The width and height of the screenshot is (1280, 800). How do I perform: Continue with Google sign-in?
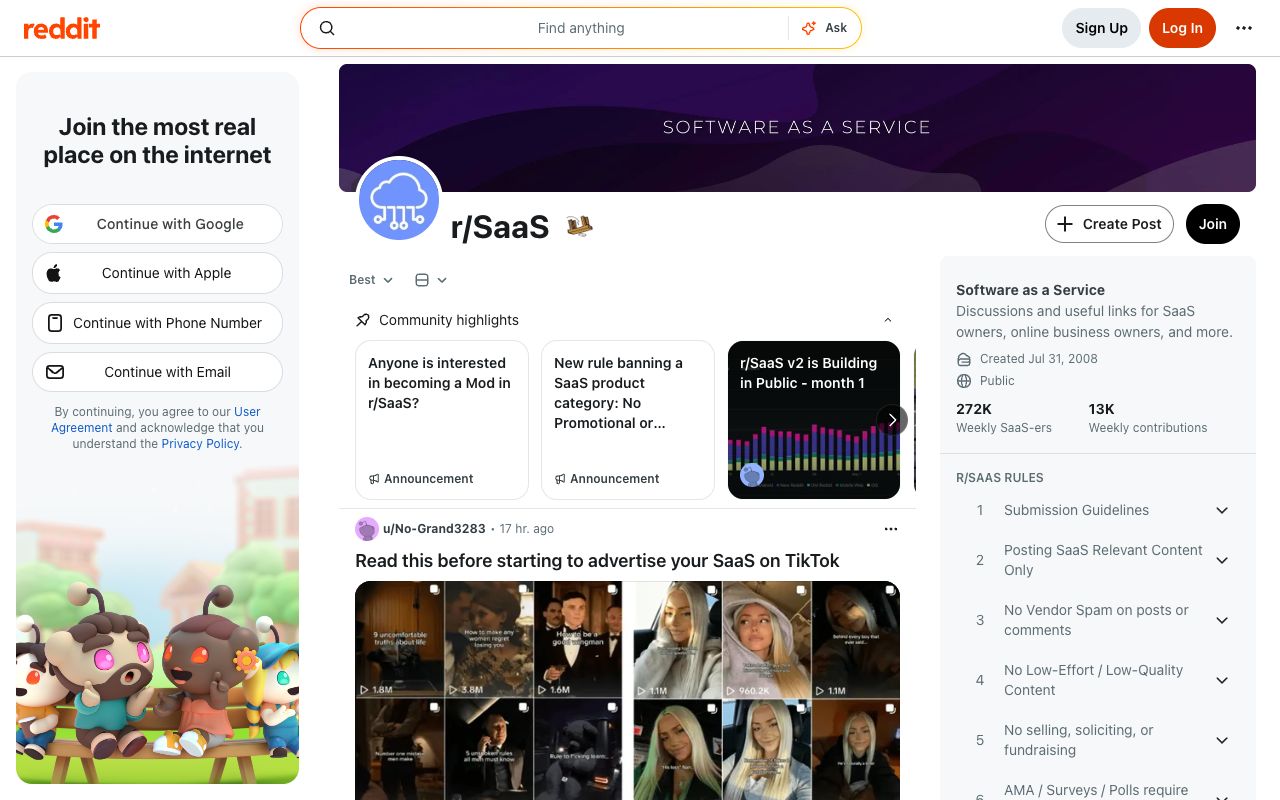[157, 224]
